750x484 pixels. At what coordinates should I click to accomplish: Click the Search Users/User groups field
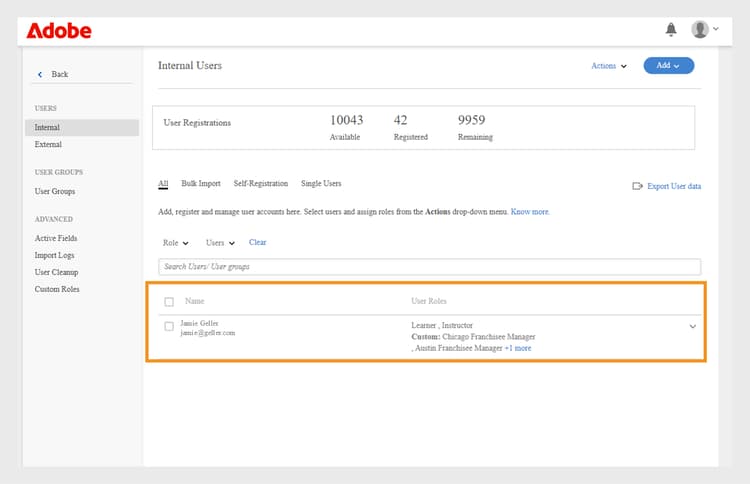point(429,267)
